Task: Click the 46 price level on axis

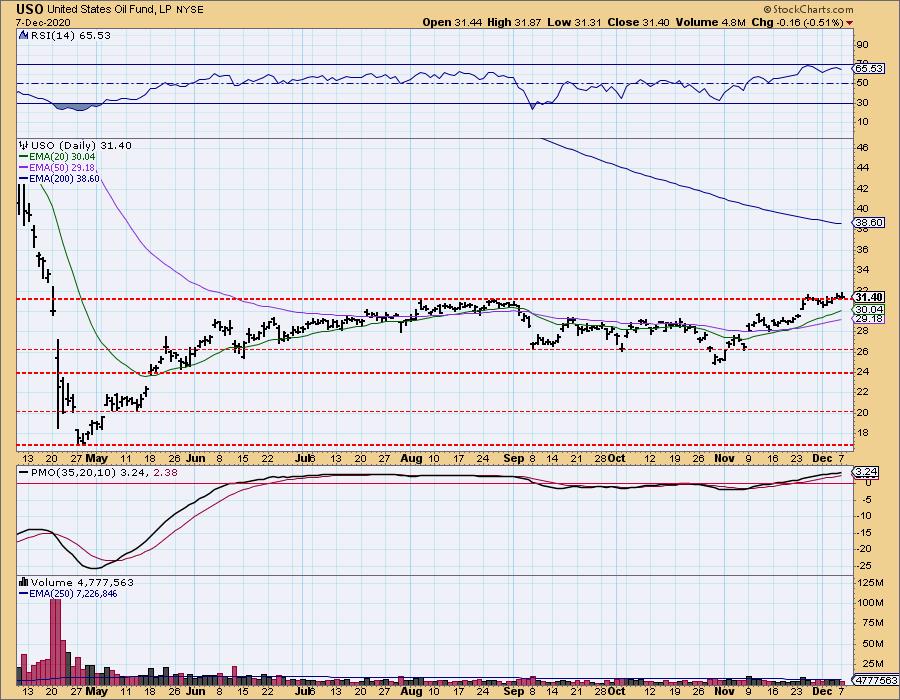Action: pos(863,147)
